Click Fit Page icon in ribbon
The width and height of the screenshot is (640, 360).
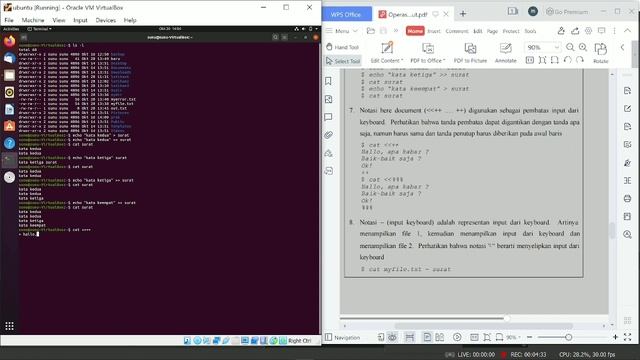(542, 60)
